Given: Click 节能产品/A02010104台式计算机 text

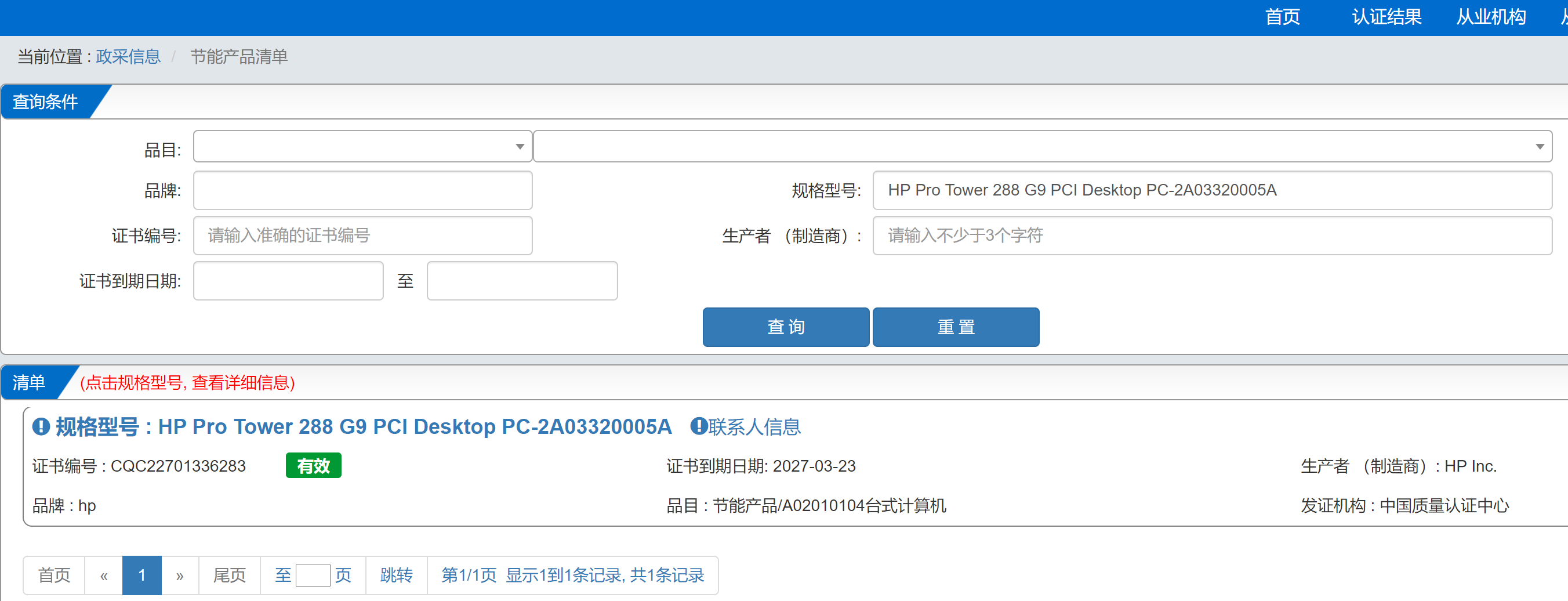Looking at the screenshot, I should 829,505.
